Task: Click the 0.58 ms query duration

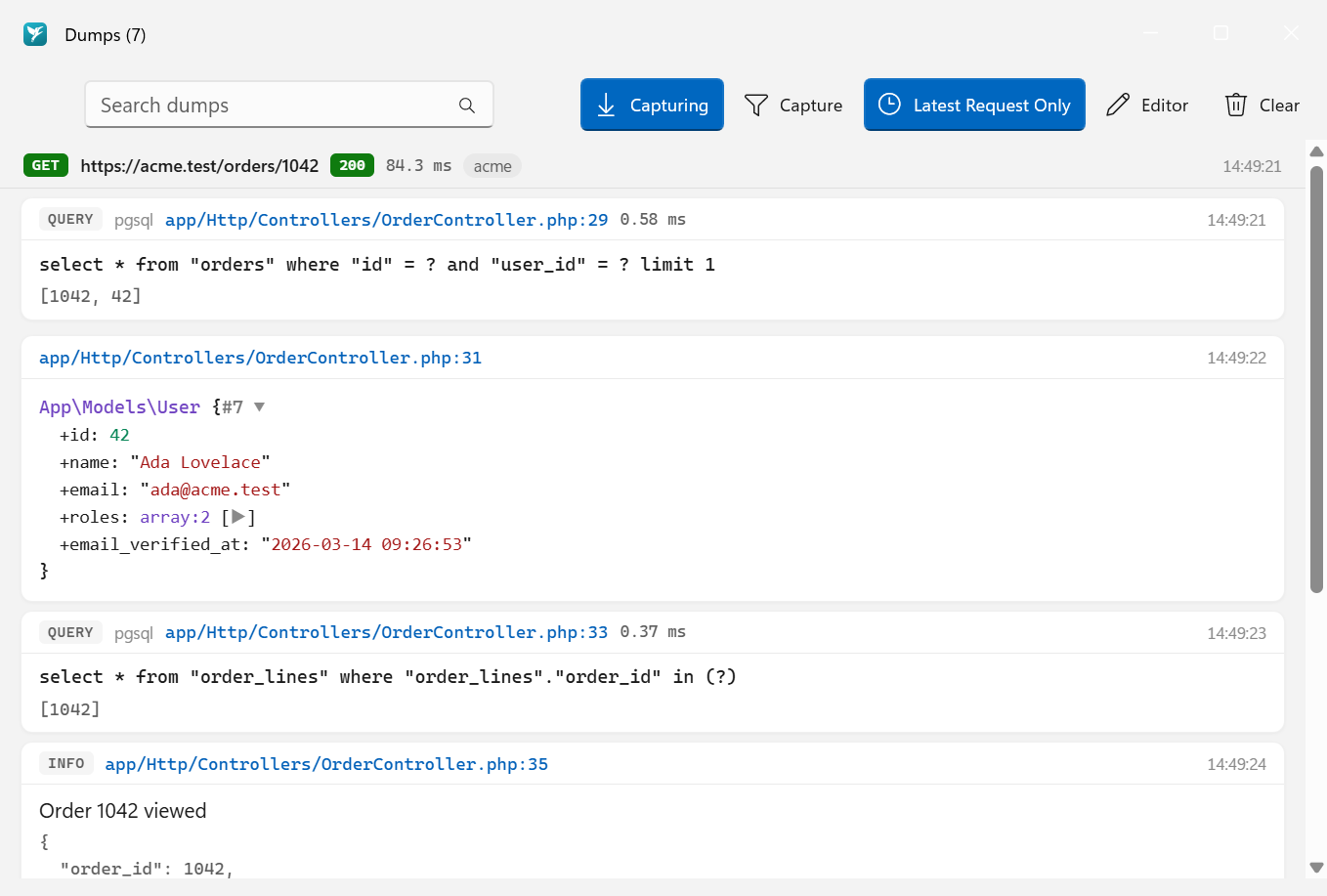Action: click(653, 220)
